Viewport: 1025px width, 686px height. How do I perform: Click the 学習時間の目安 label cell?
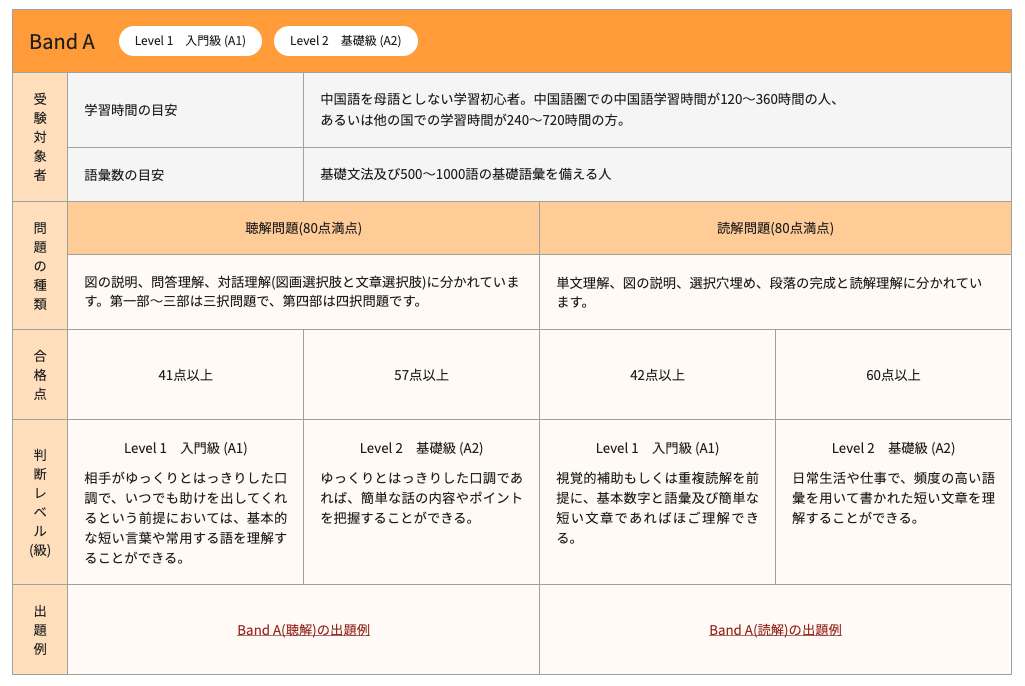pyautogui.click(x=131, y=110)
